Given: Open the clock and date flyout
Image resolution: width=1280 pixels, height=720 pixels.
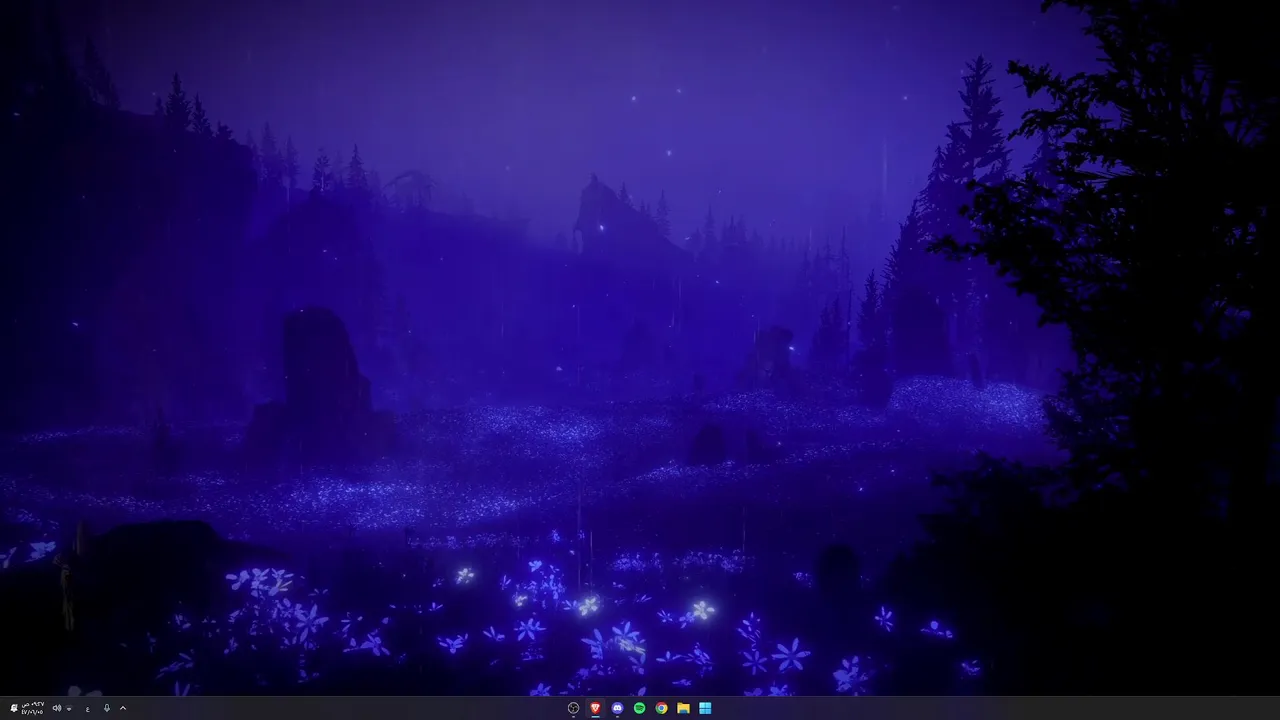Looking at the screenshot, I should tap(33, 708).
